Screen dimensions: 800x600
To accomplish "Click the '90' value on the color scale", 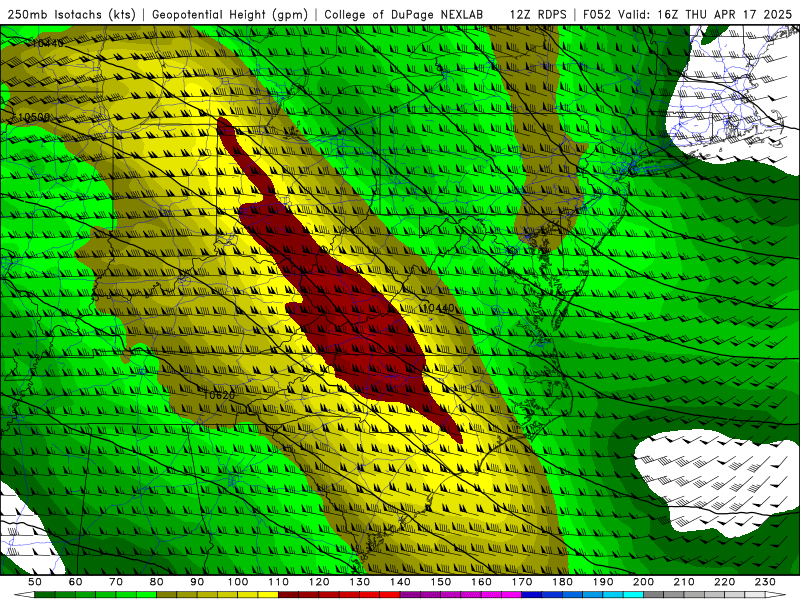I will [x=197, y=582].
